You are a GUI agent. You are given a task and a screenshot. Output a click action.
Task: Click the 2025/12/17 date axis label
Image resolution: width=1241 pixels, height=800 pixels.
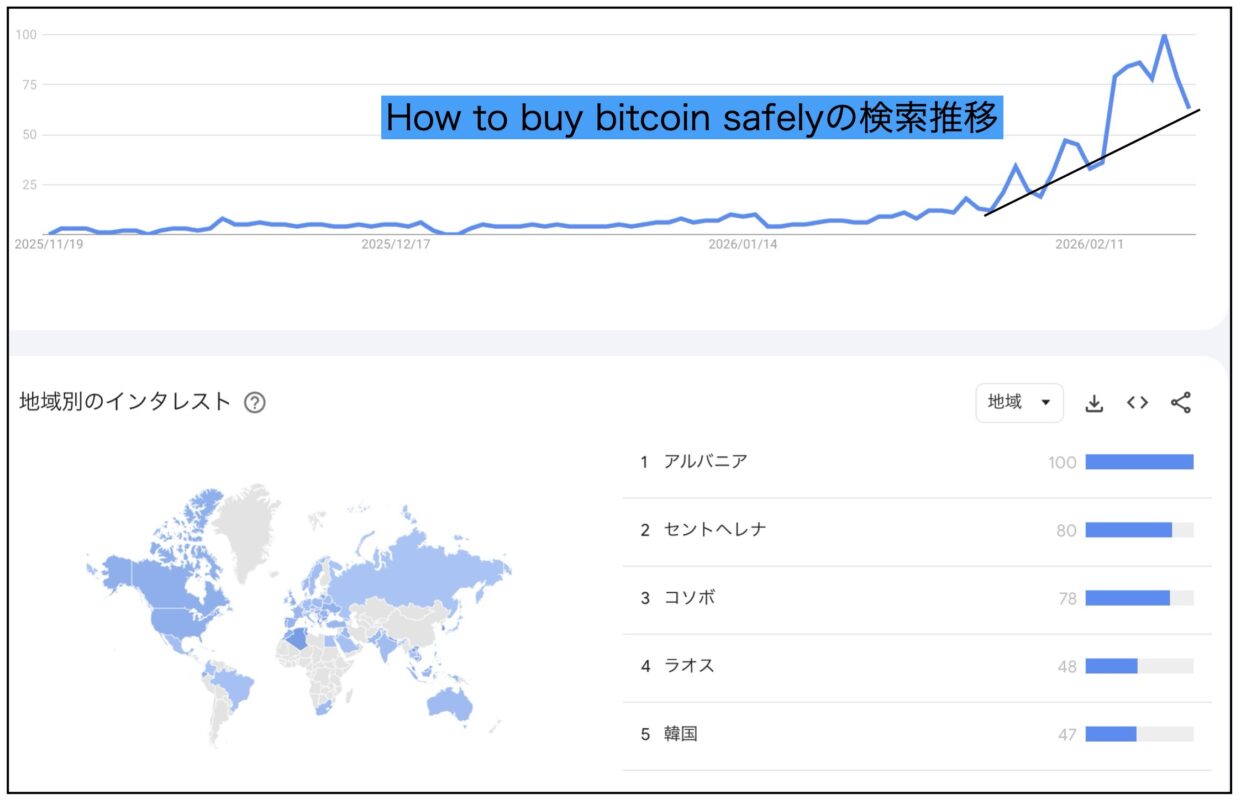395,244
